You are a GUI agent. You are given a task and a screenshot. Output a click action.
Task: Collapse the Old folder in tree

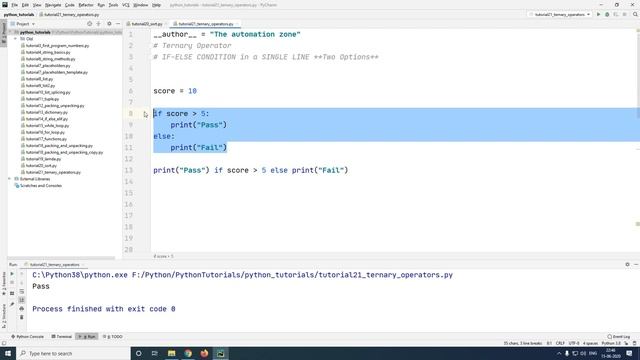point(16,39)
